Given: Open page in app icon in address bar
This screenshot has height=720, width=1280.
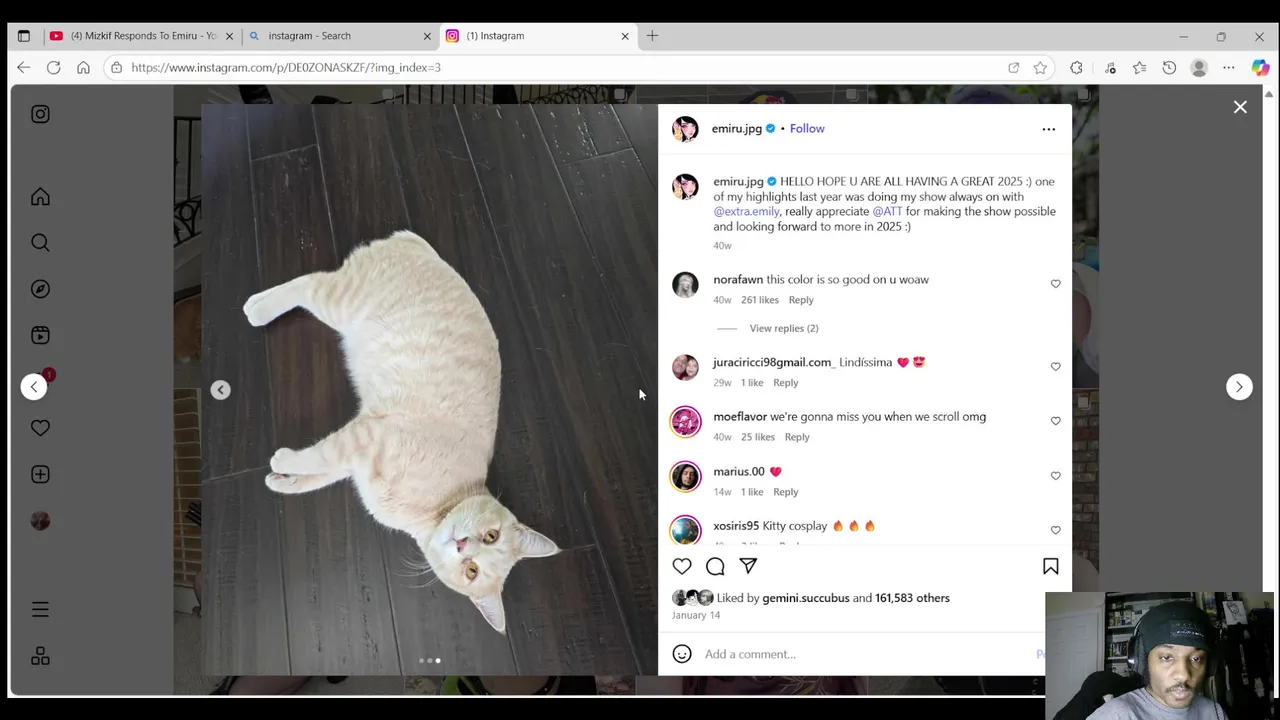Looking at the screenshot, I should (x=1013, y=68).
